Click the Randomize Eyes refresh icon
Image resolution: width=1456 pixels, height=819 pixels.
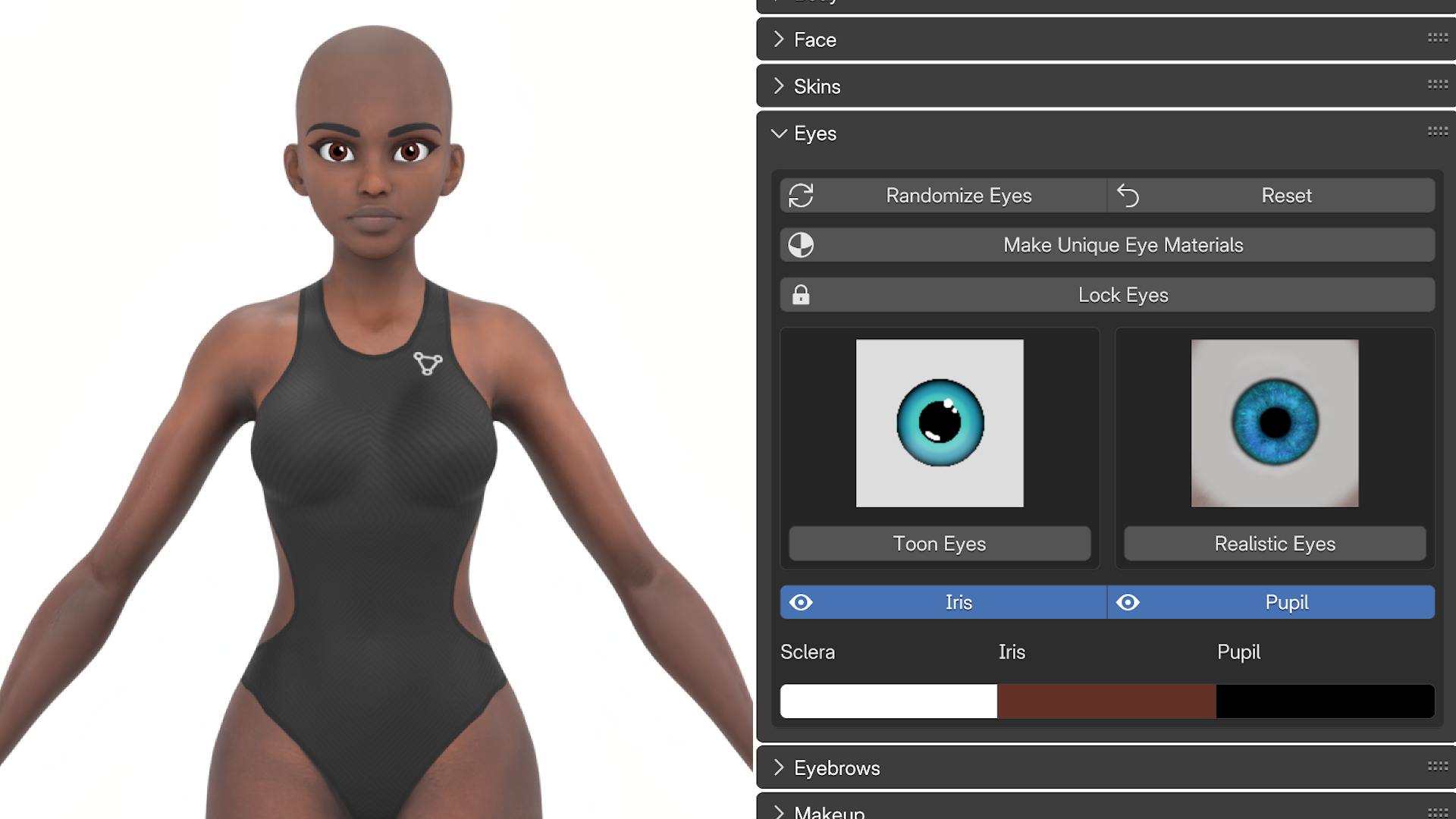pyautogui.click(x=801, y=196)
